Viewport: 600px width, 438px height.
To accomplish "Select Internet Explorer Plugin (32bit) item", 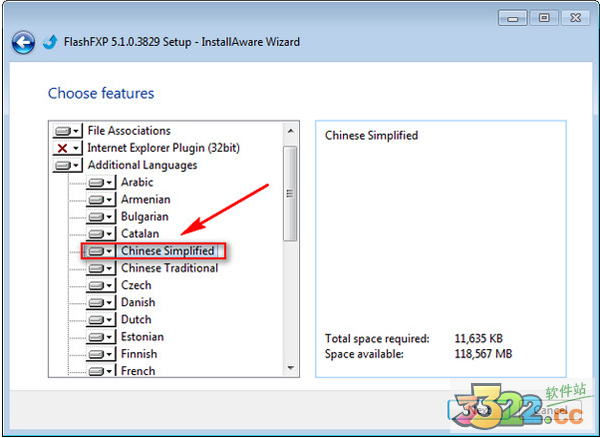I will click(x=163, y=148).
